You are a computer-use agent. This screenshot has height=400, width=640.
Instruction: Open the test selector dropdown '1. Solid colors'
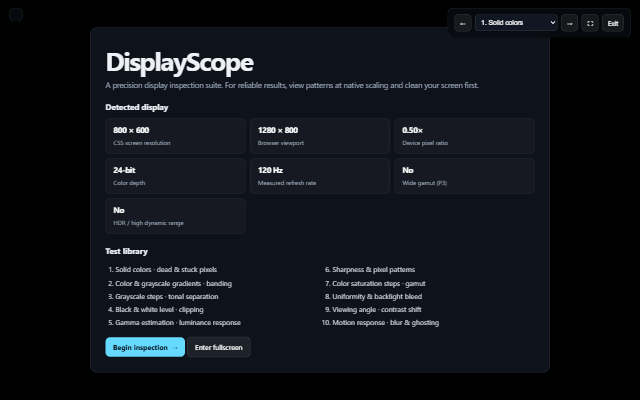[516, 23]
